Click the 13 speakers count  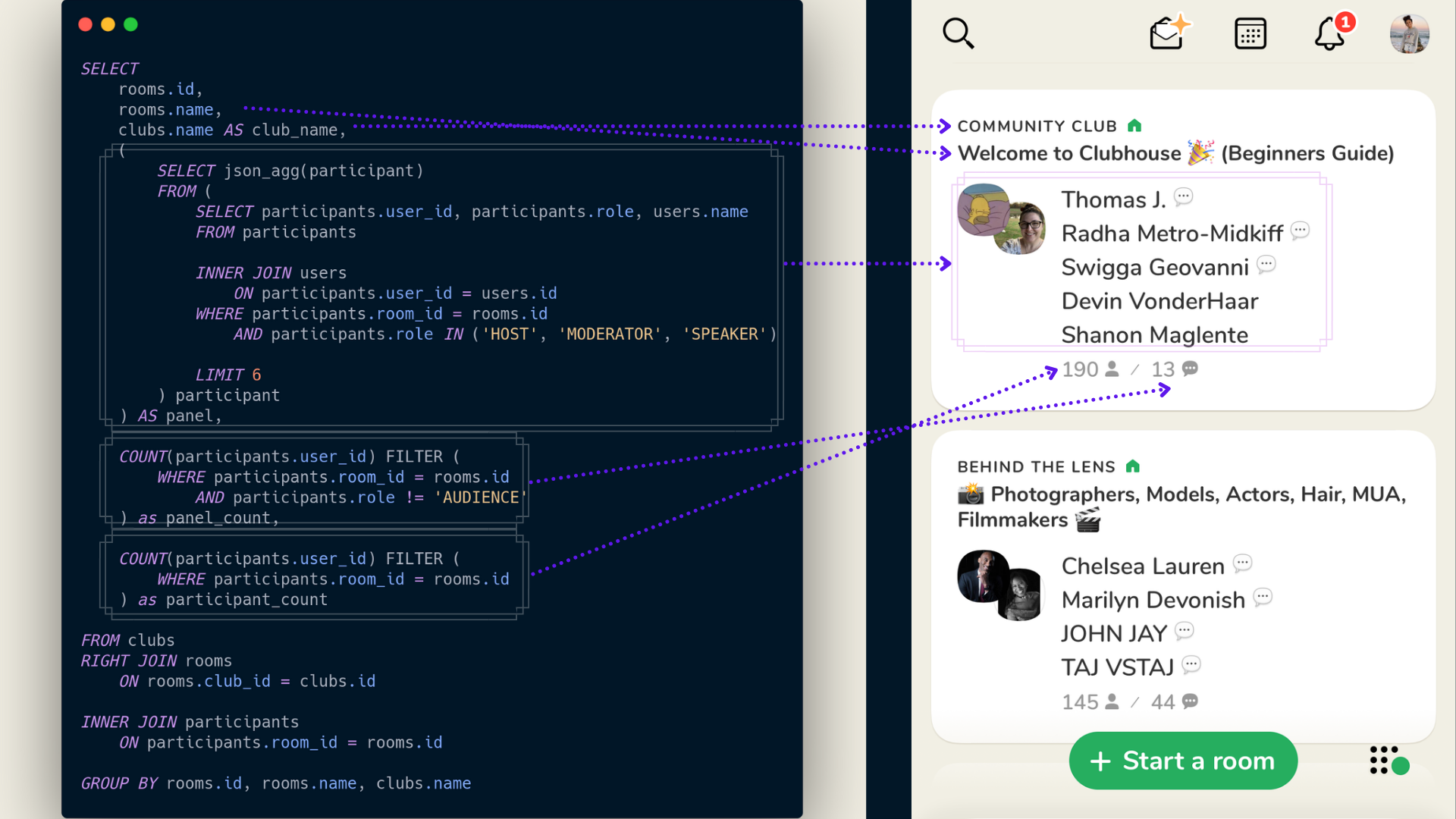click(x=1163, y=369)
